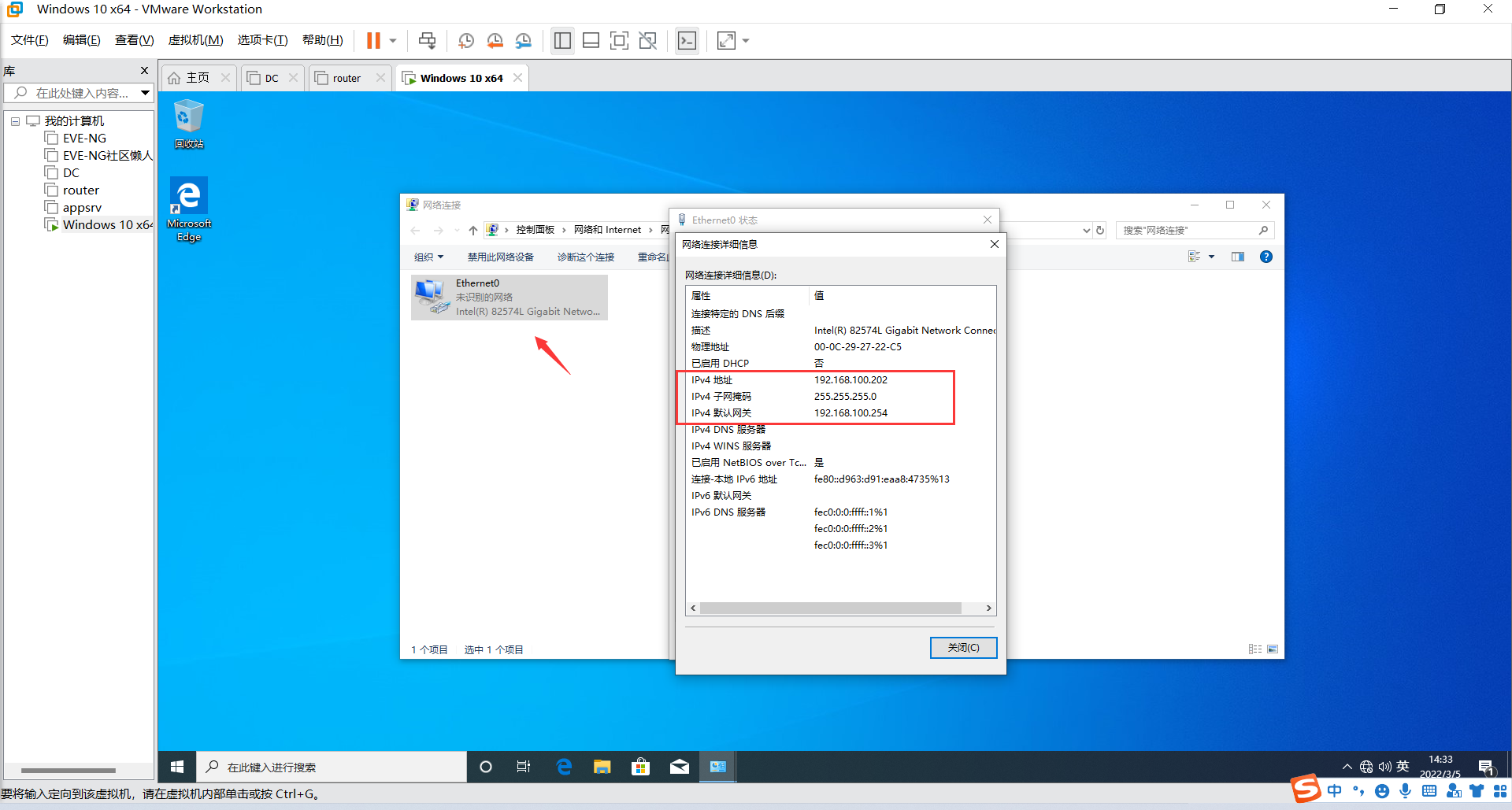The image size is (1512, 810).
Task: Select router VM in library tree
Action: pos(81,190)
